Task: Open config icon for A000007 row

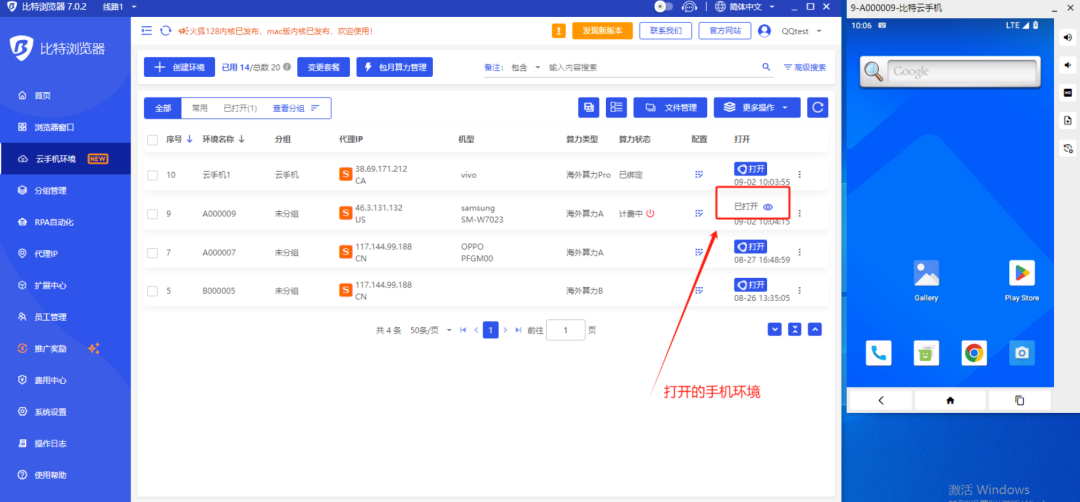Action: click(x=698, y=253)
